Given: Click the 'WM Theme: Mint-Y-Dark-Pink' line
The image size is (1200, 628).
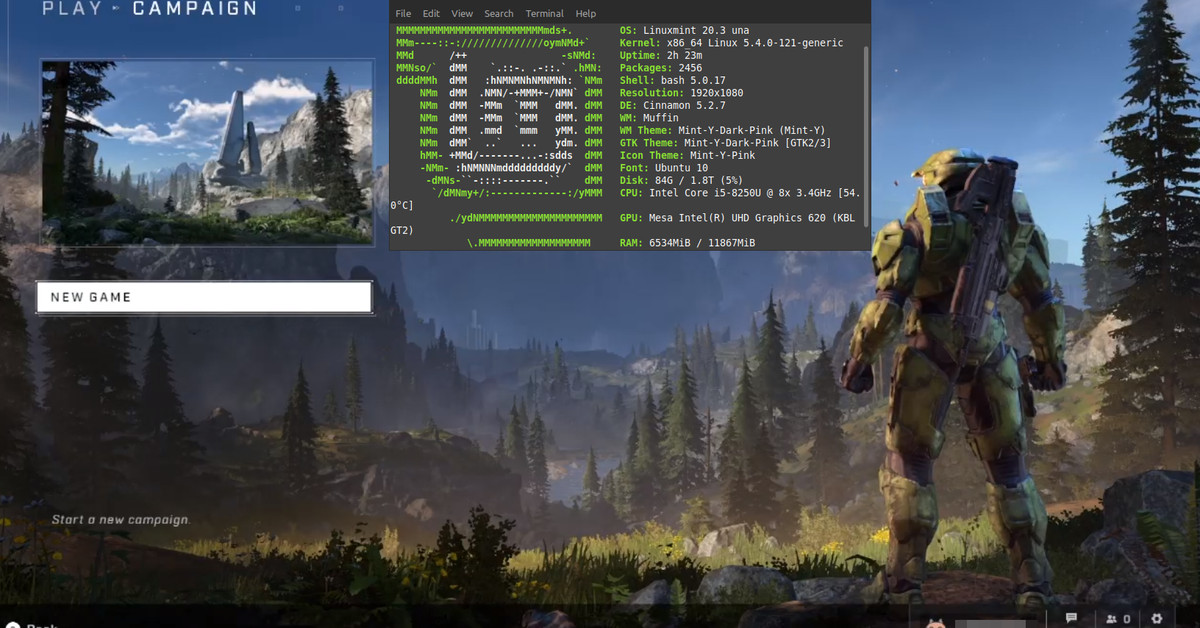Looking at the screenshot, I should pyautogui.click(x=722, y=130).
